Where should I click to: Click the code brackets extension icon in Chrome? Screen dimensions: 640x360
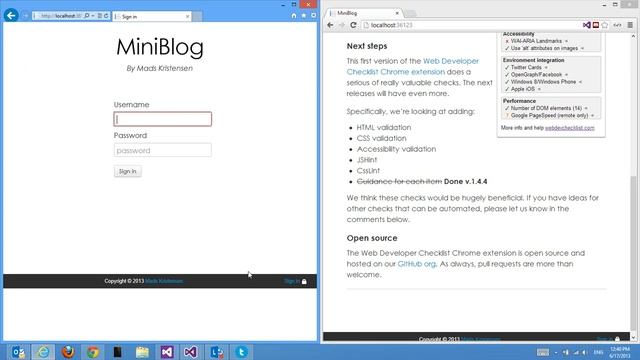pos(617,25)
